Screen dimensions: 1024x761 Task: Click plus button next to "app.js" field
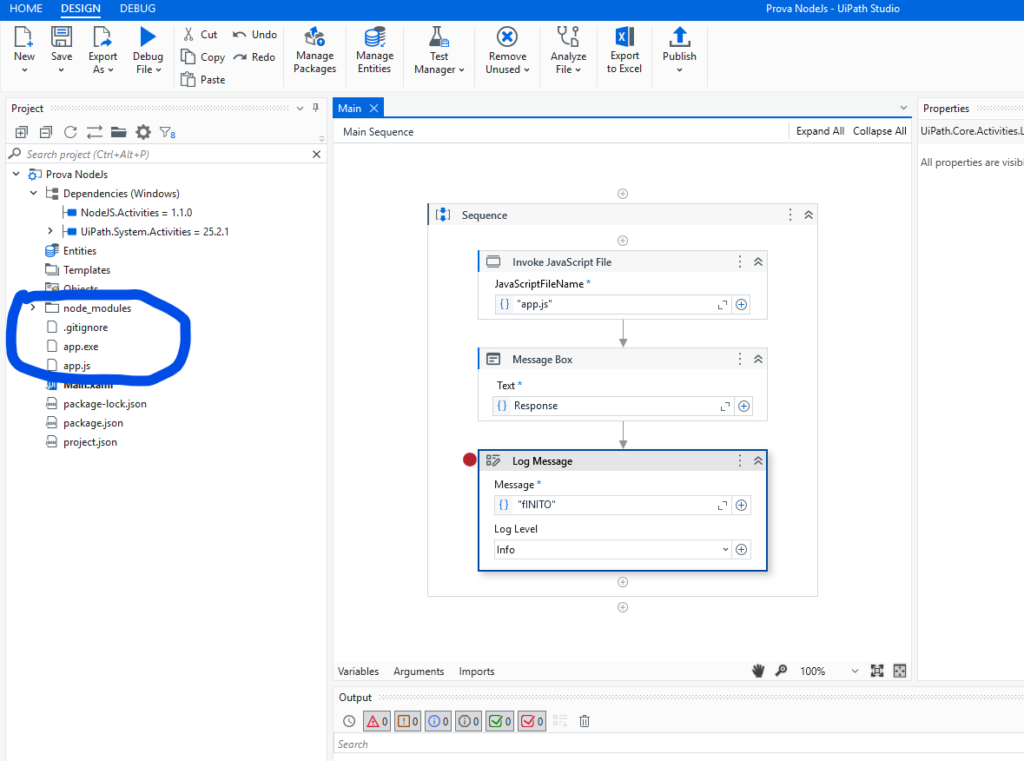[x=741, y=304]
